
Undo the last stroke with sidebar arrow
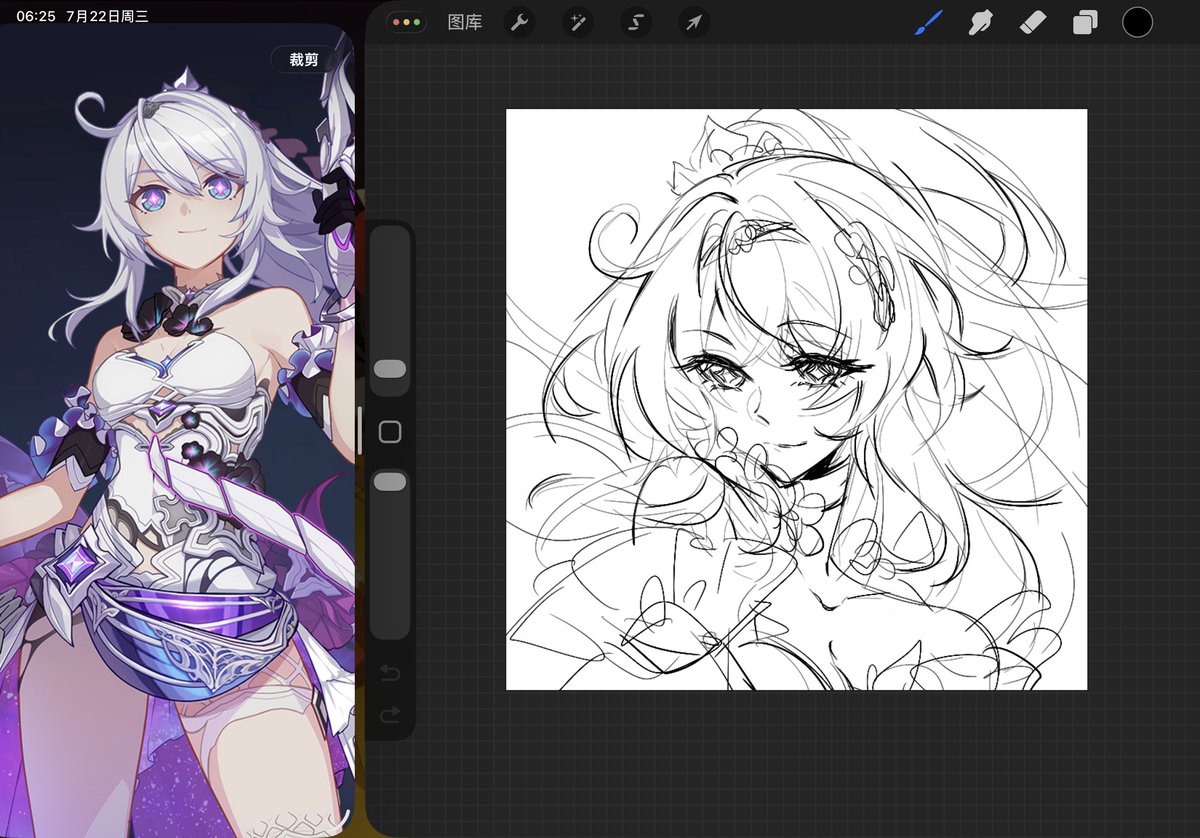(x=390, y=673)
